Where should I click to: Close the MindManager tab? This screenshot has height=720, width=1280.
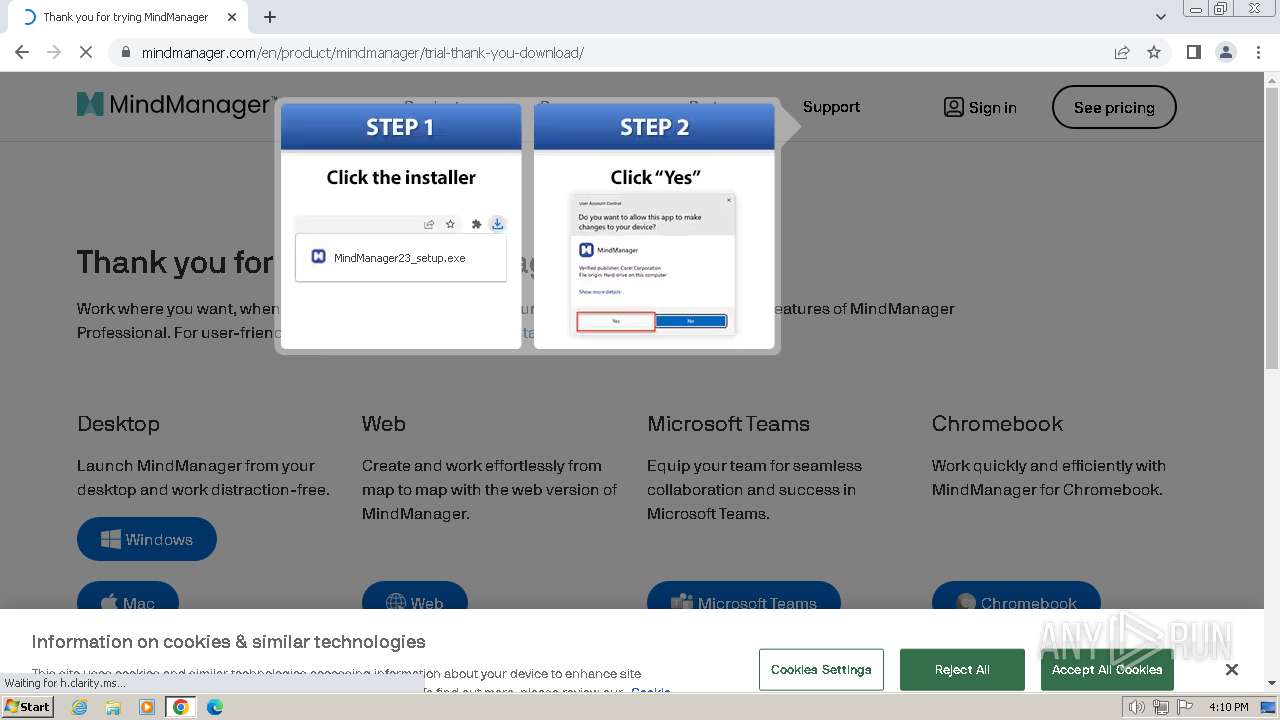(x=232, y=17)
